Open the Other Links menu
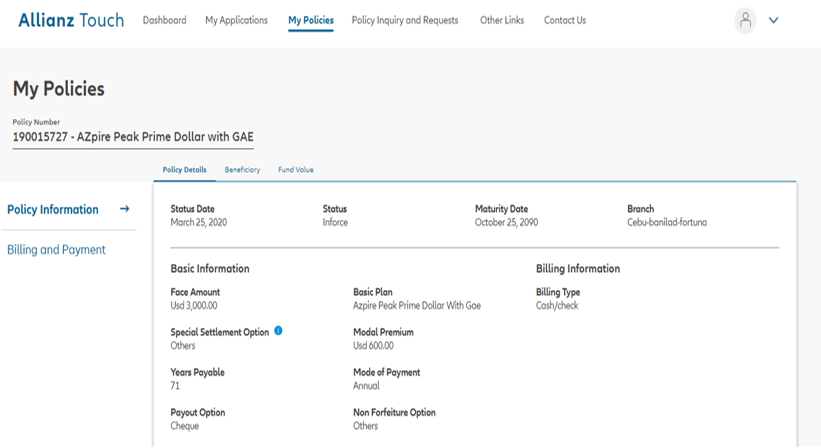The width and height of the screenshot is (821, 448). click(501, 20)
